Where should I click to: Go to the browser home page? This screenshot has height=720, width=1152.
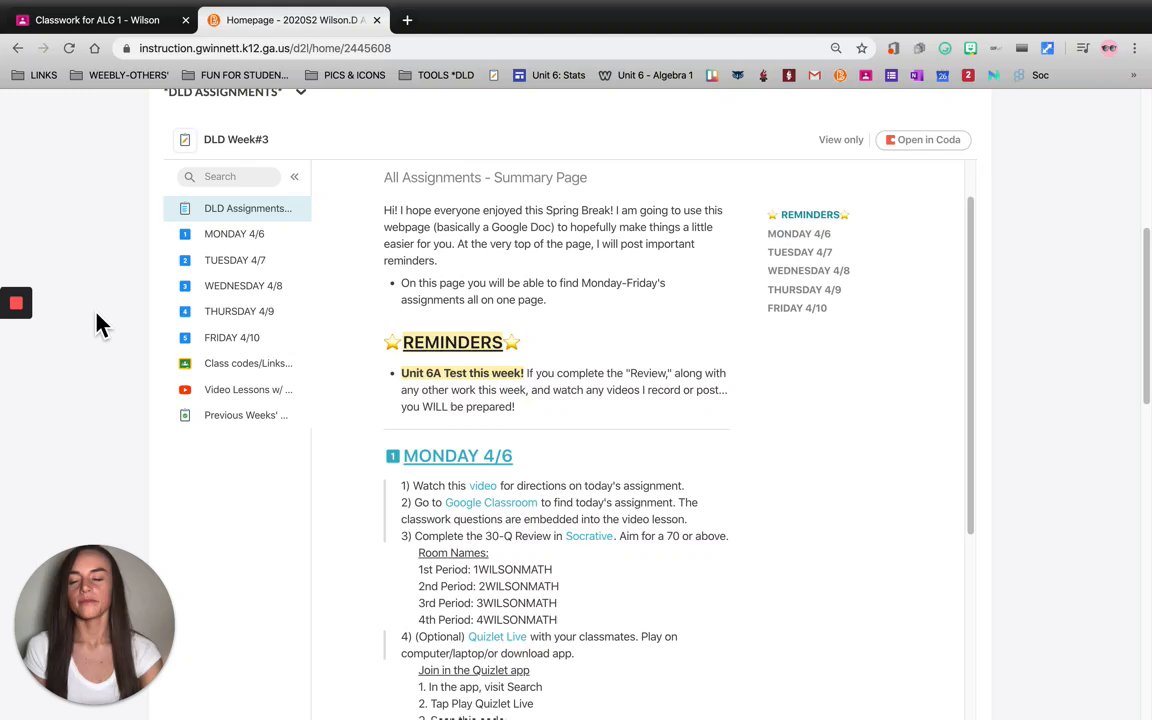[95, 48]
